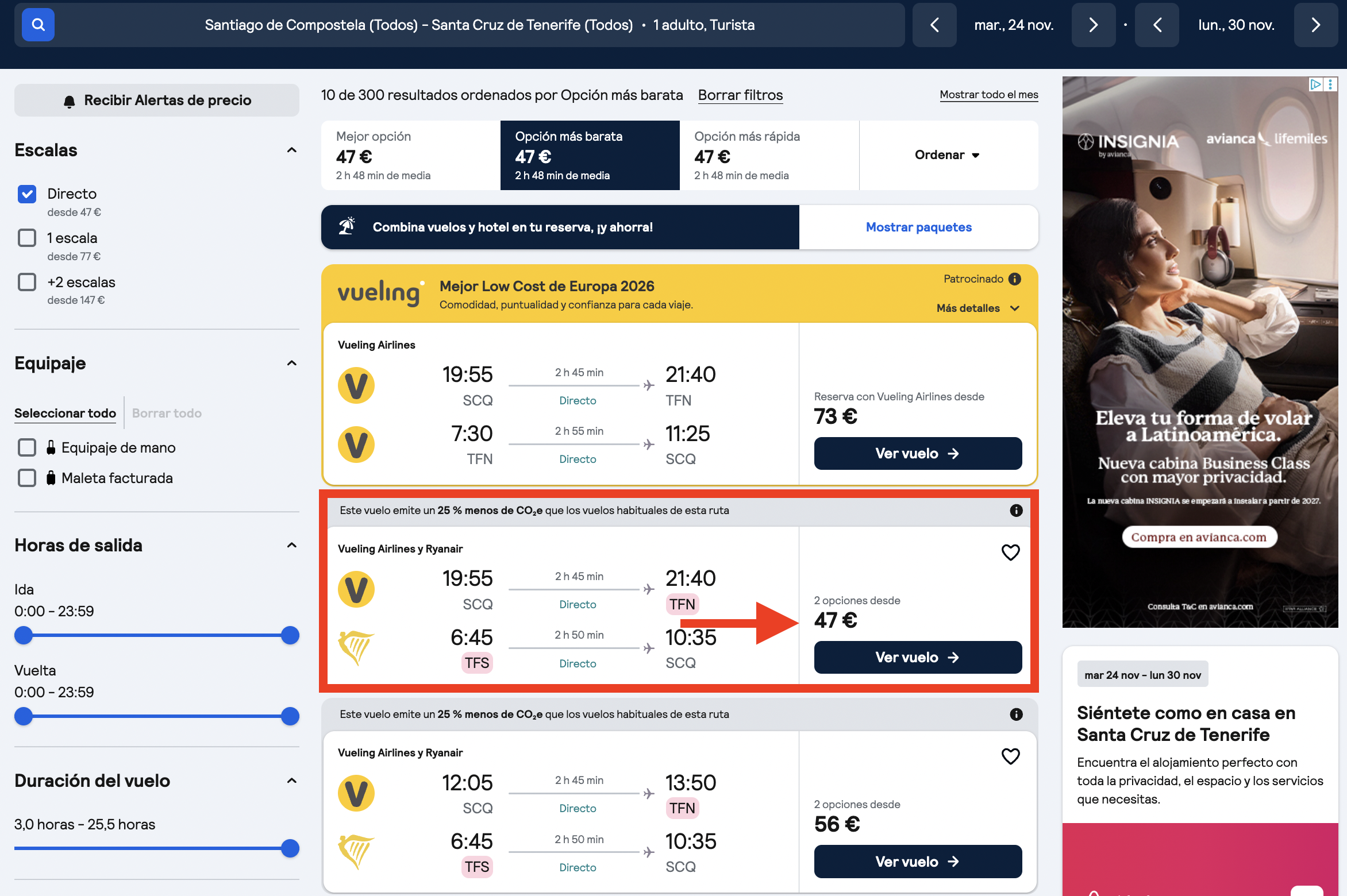1347x896 pixels.
Task: Open CO₂ info icon above the 47 € flight
Action: [x=1016, y=511]
